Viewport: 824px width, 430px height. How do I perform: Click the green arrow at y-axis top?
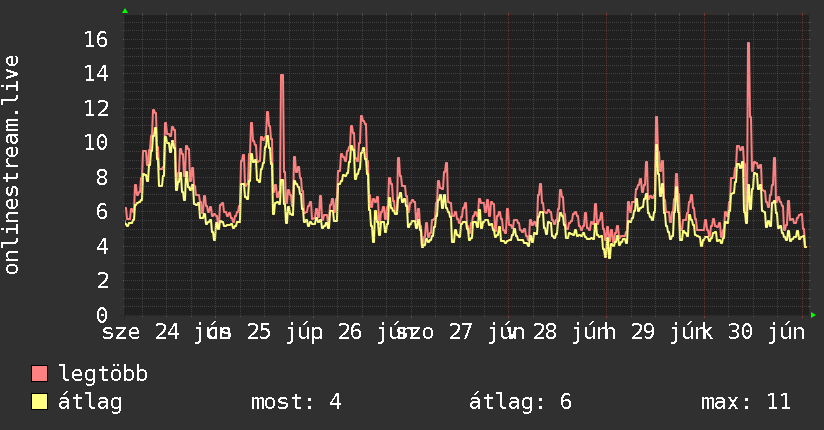tap(125, 11)
